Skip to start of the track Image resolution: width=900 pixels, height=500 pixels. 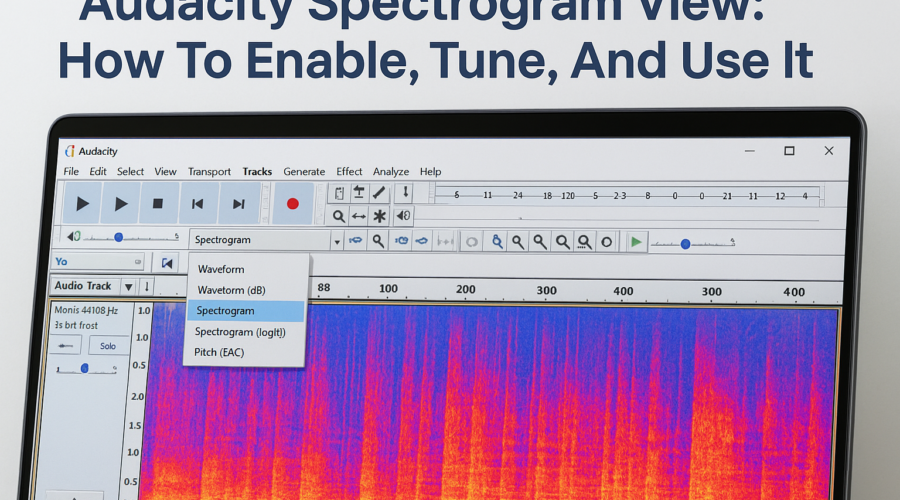pos(197,203)
